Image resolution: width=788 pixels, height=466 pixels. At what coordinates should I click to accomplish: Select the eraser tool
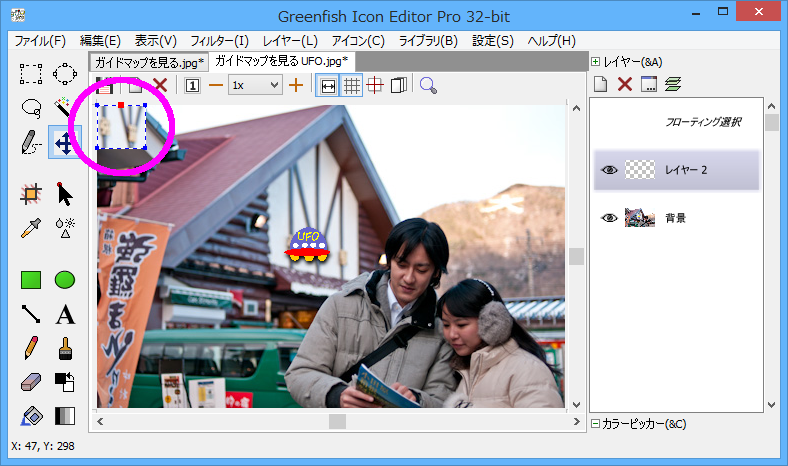pos(31,382)
